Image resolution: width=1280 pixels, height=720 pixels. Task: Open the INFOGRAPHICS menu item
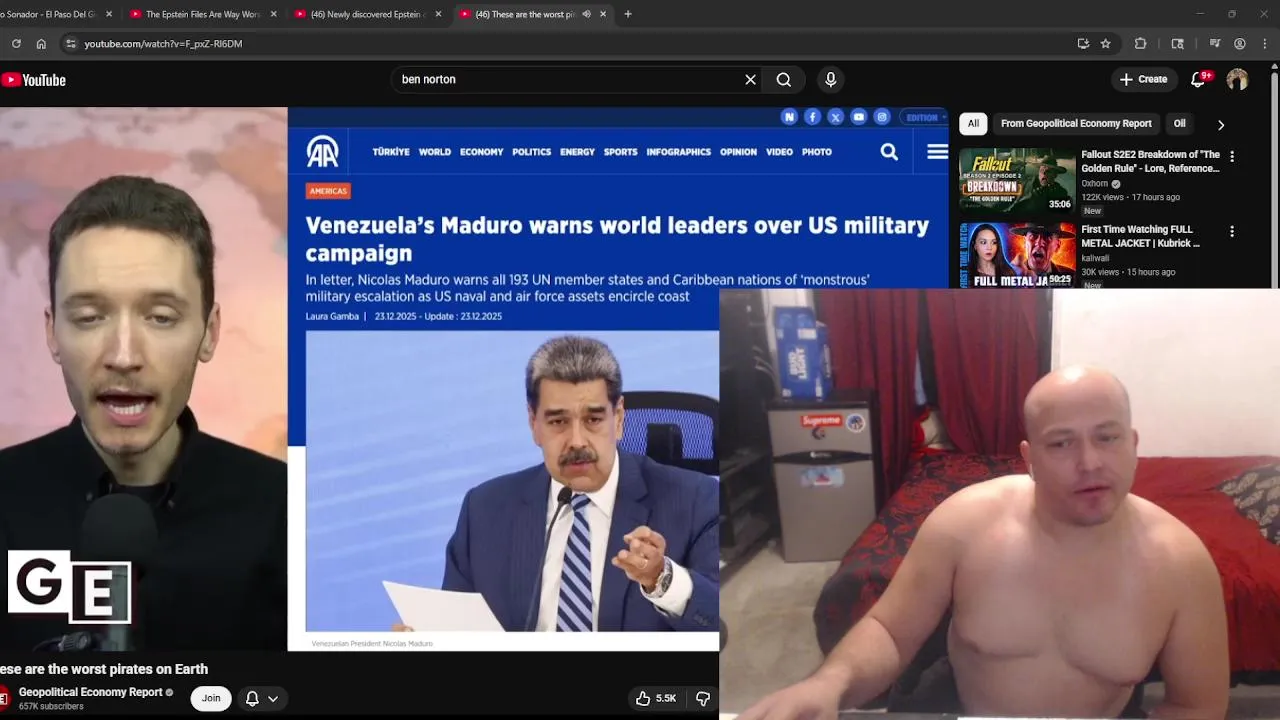678,152
